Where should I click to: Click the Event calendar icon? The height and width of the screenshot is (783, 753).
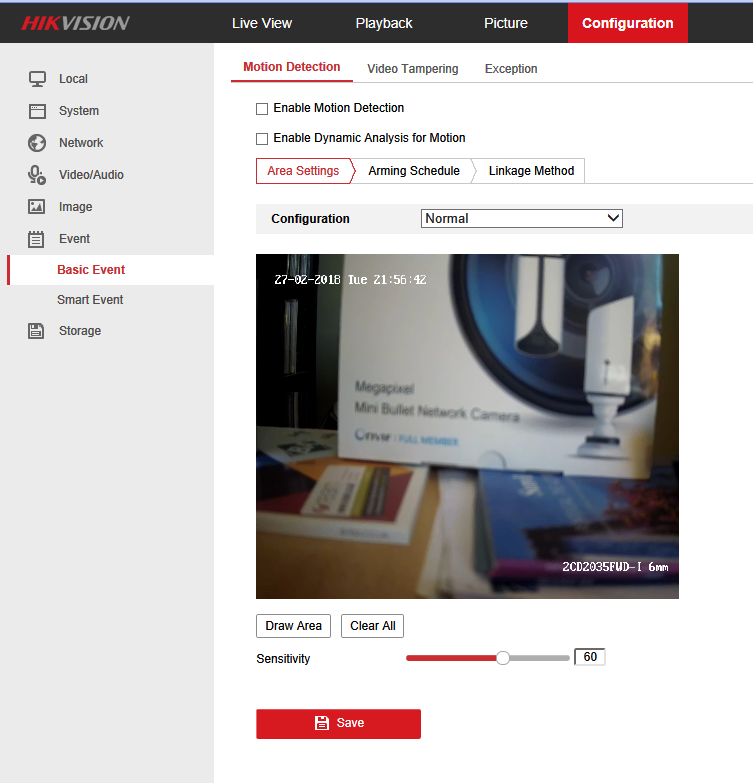click(37, 239)
